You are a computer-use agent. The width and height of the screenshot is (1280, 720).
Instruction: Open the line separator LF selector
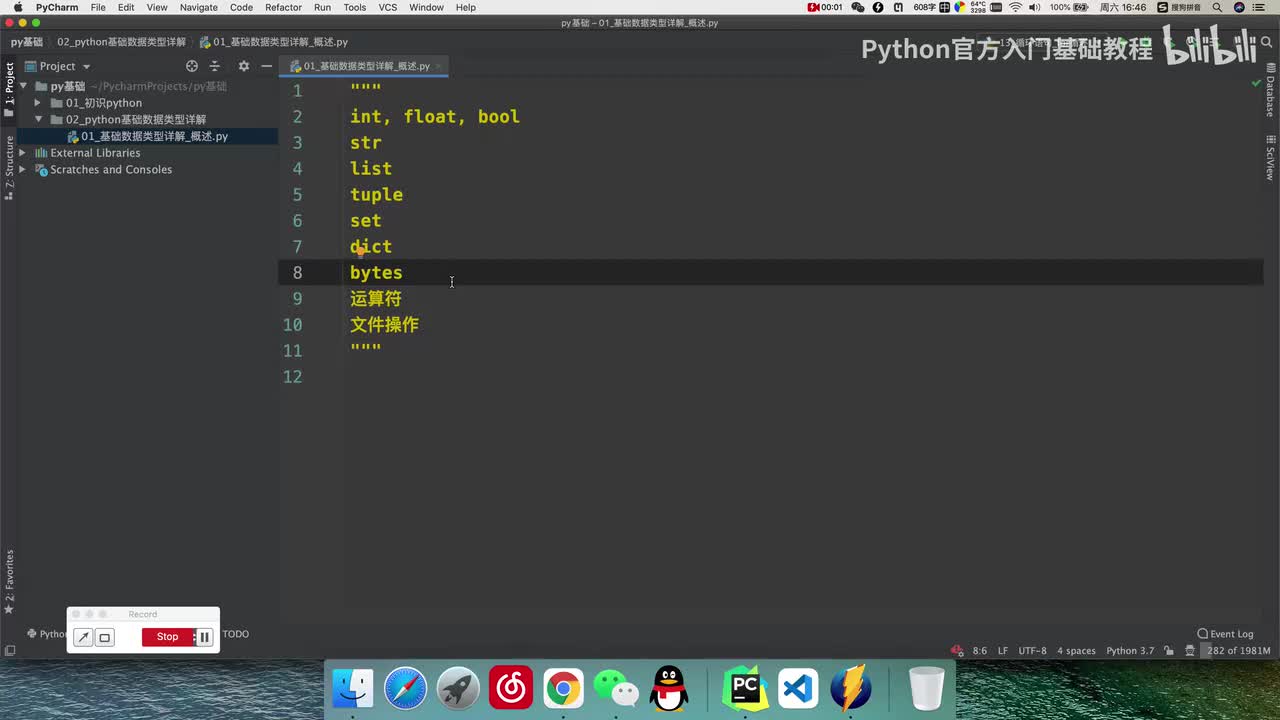(1003, 651)
